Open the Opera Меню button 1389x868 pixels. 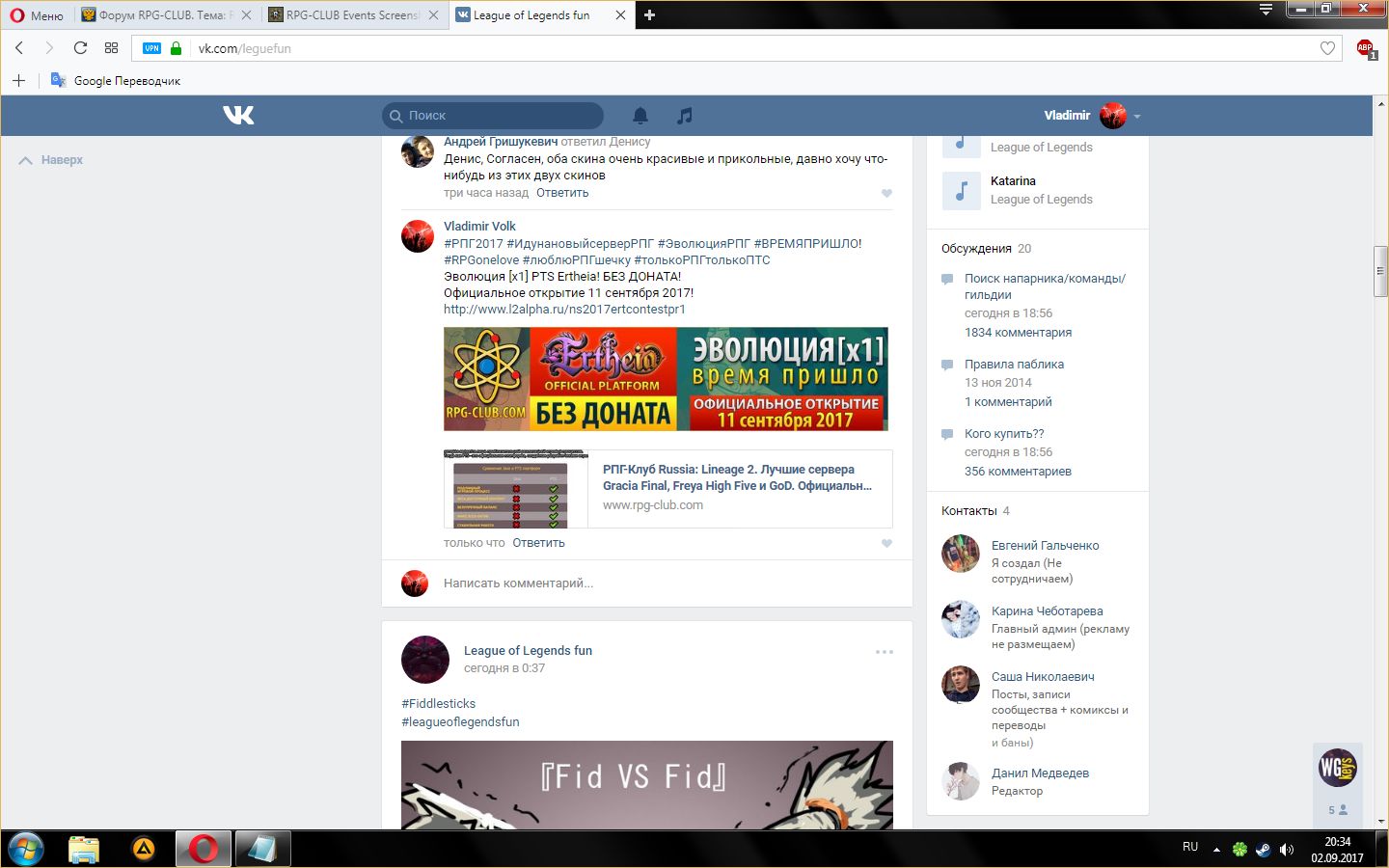[37, 15]
